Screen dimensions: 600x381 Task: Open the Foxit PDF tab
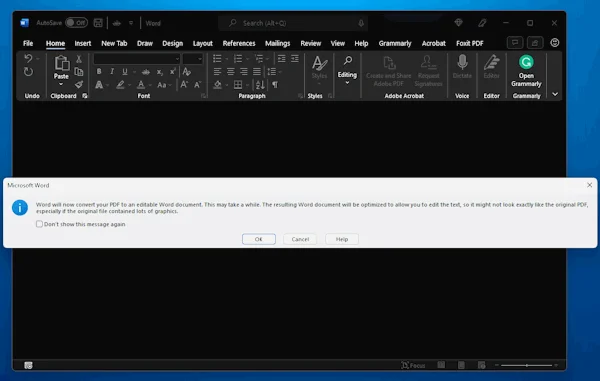(470, 43)
